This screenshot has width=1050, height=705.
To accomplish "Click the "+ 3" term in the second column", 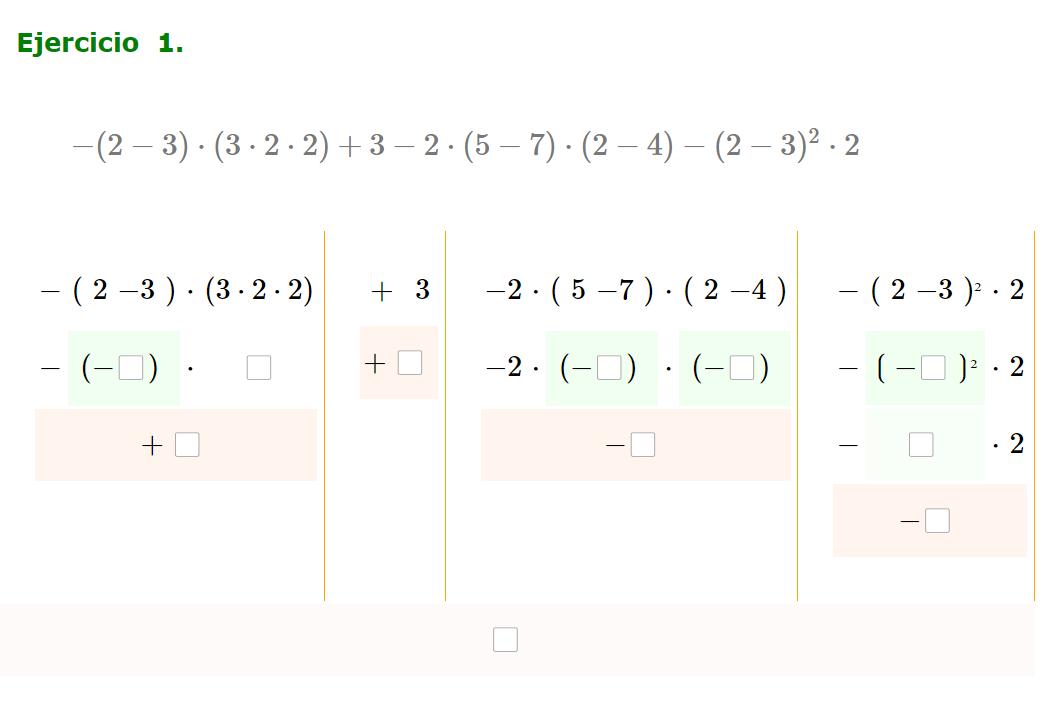I will tap(400, 291).
